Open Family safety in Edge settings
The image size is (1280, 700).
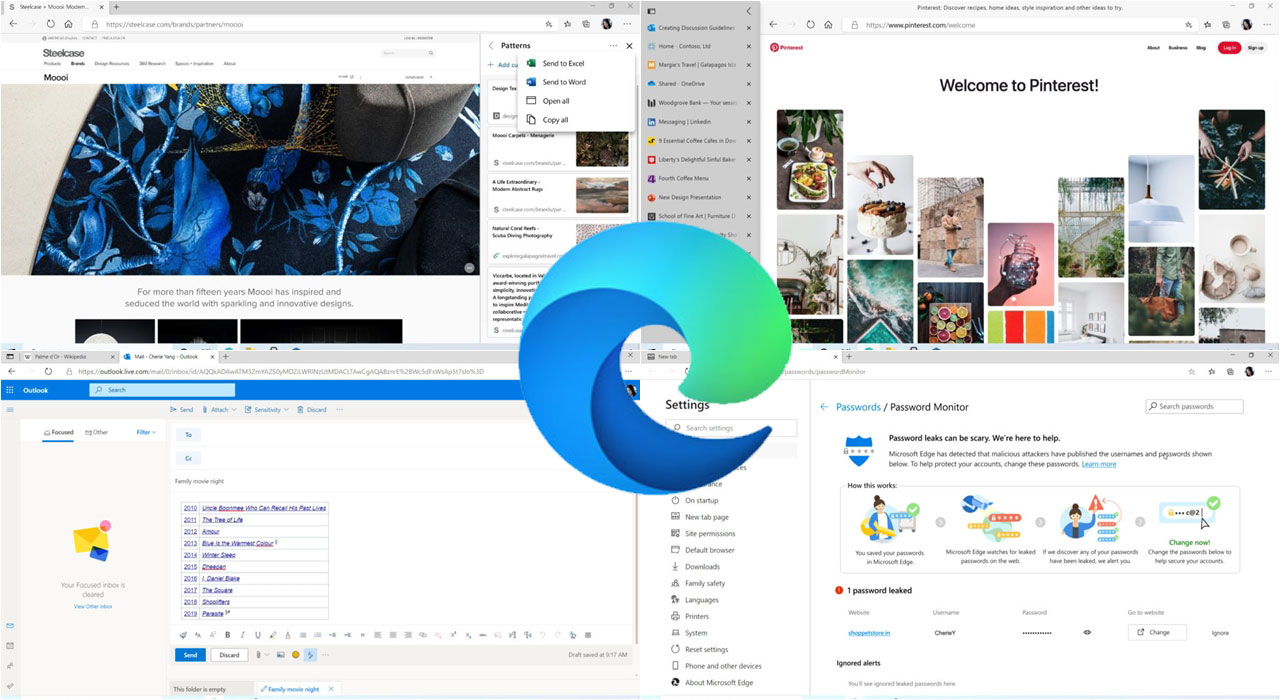705,583
